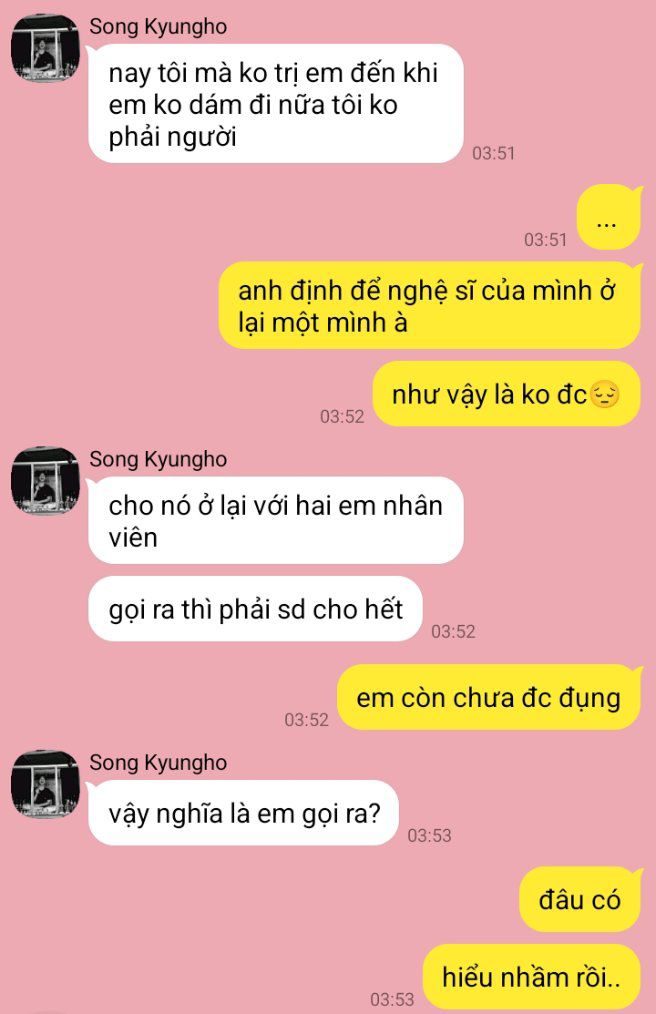Tap the 'anh định để nghệ sĩ' message bubble

click(x=430, y=305)
